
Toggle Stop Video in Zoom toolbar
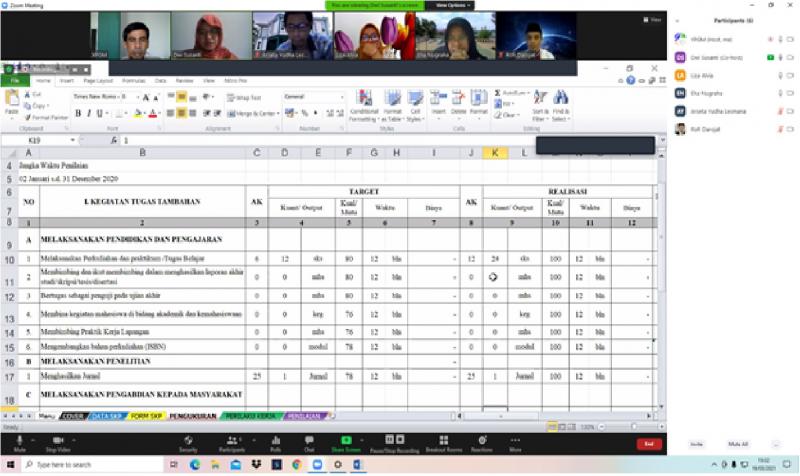59,440
